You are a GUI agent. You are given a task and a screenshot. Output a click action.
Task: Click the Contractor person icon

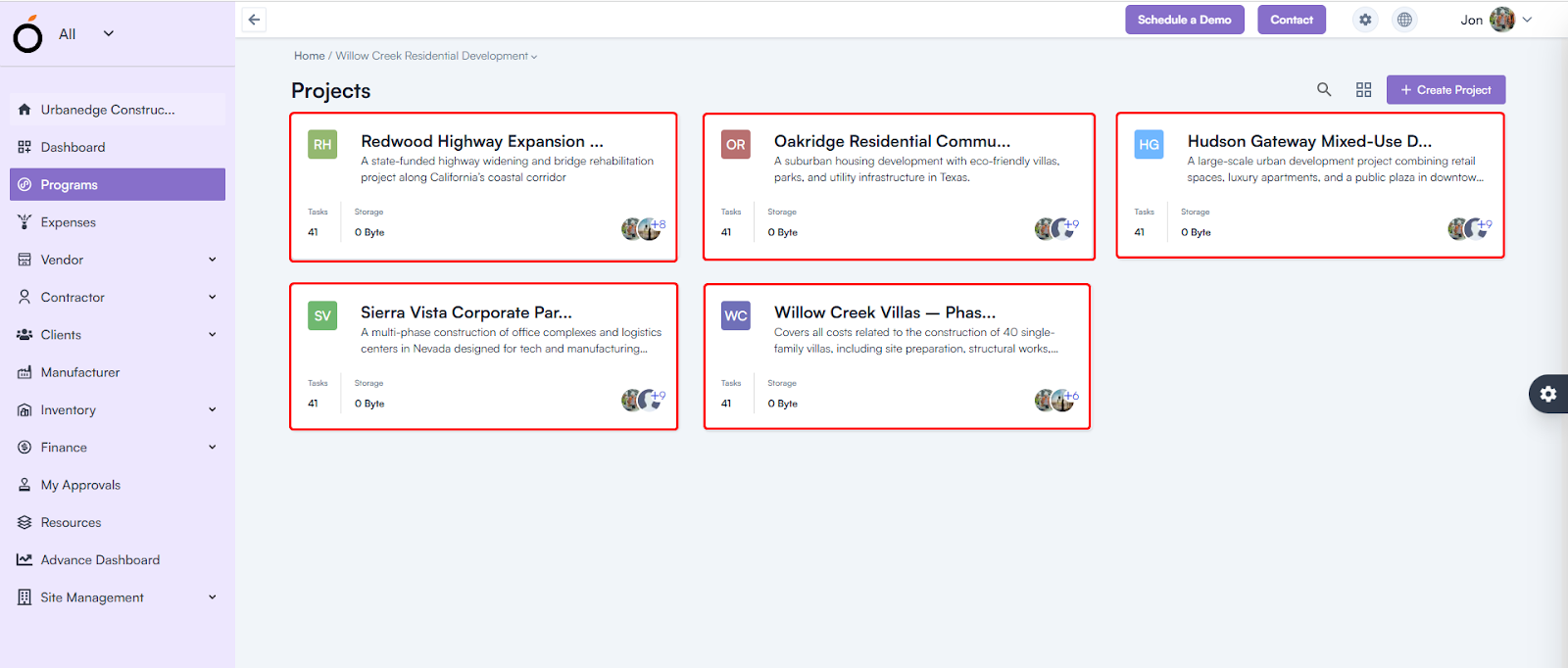[24, 297]
